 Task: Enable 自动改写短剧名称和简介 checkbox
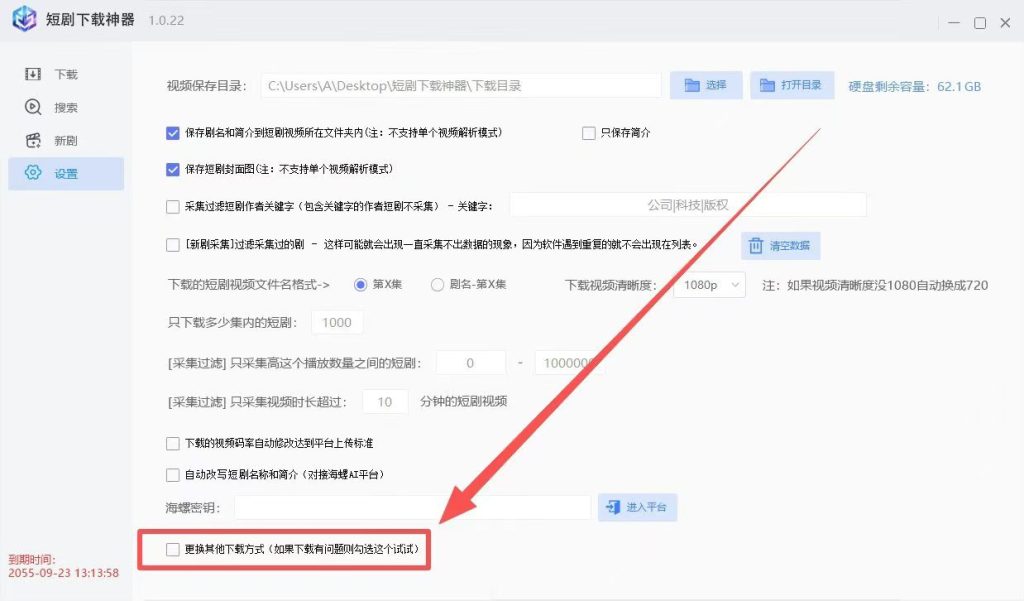tap(172, 475)
